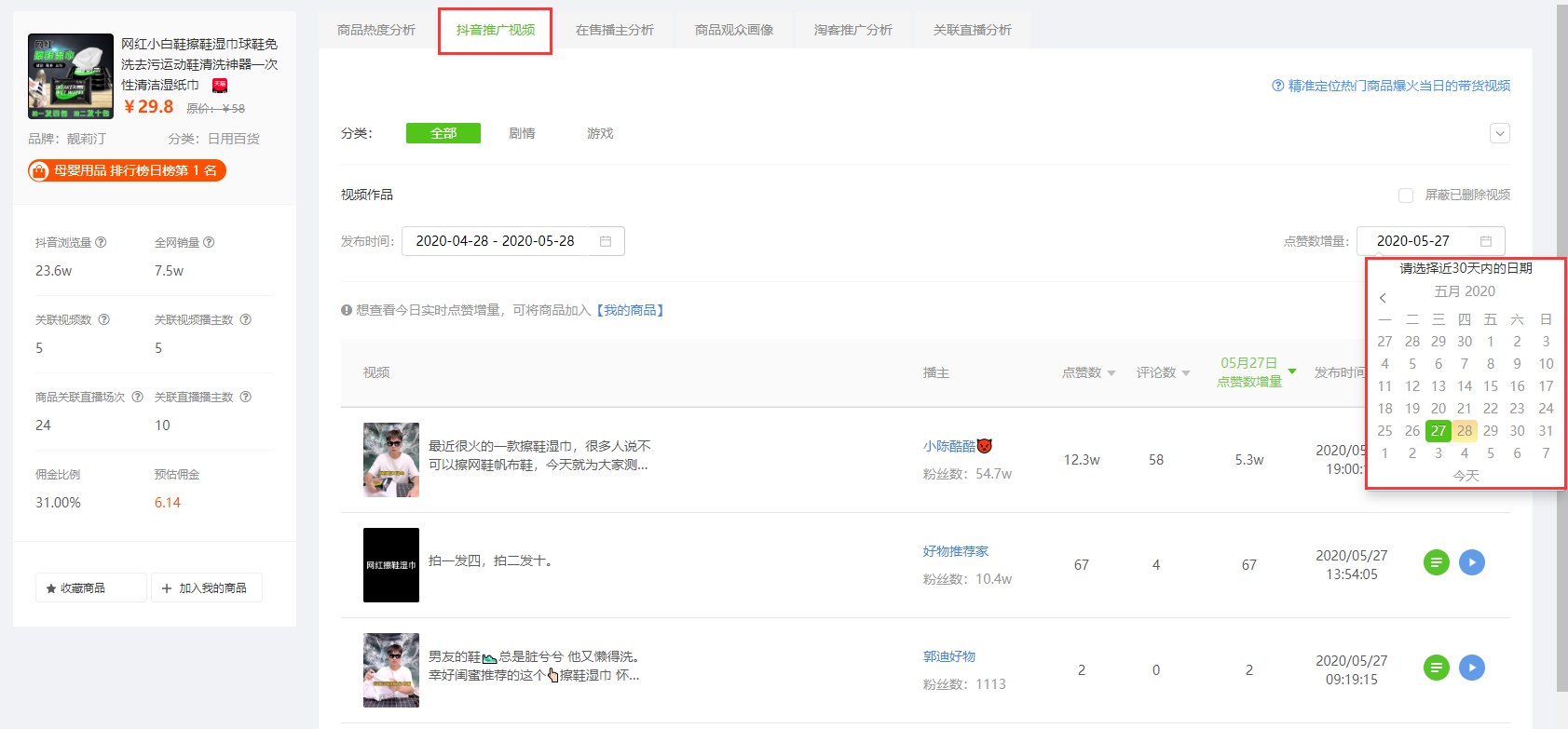1568x729 pixels.
Task: Open broadcaster 好物推荐家 profile
Action: [x=956, y=551]
